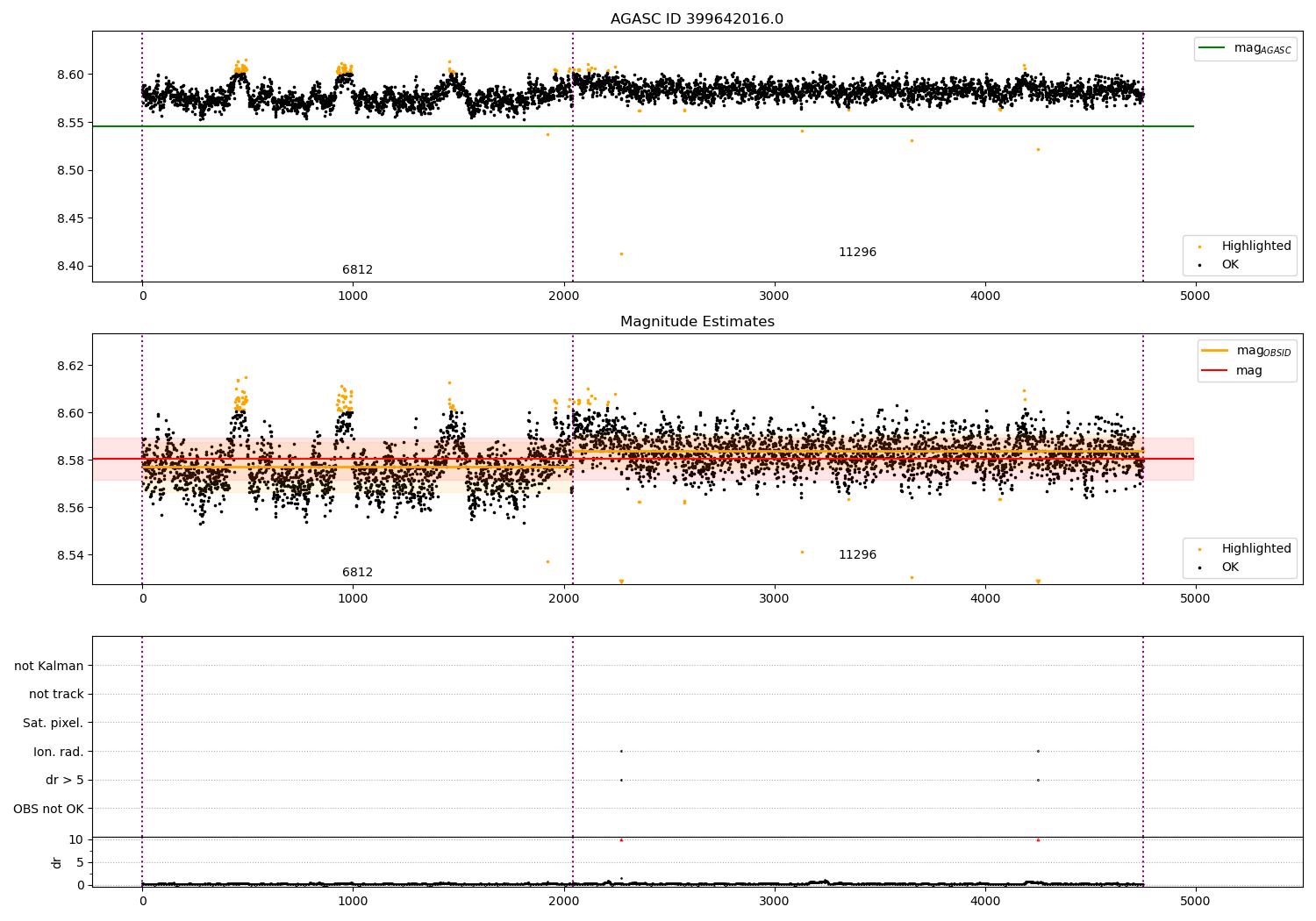Click y-tick '8.56' on middle plot

pos(69,508)
